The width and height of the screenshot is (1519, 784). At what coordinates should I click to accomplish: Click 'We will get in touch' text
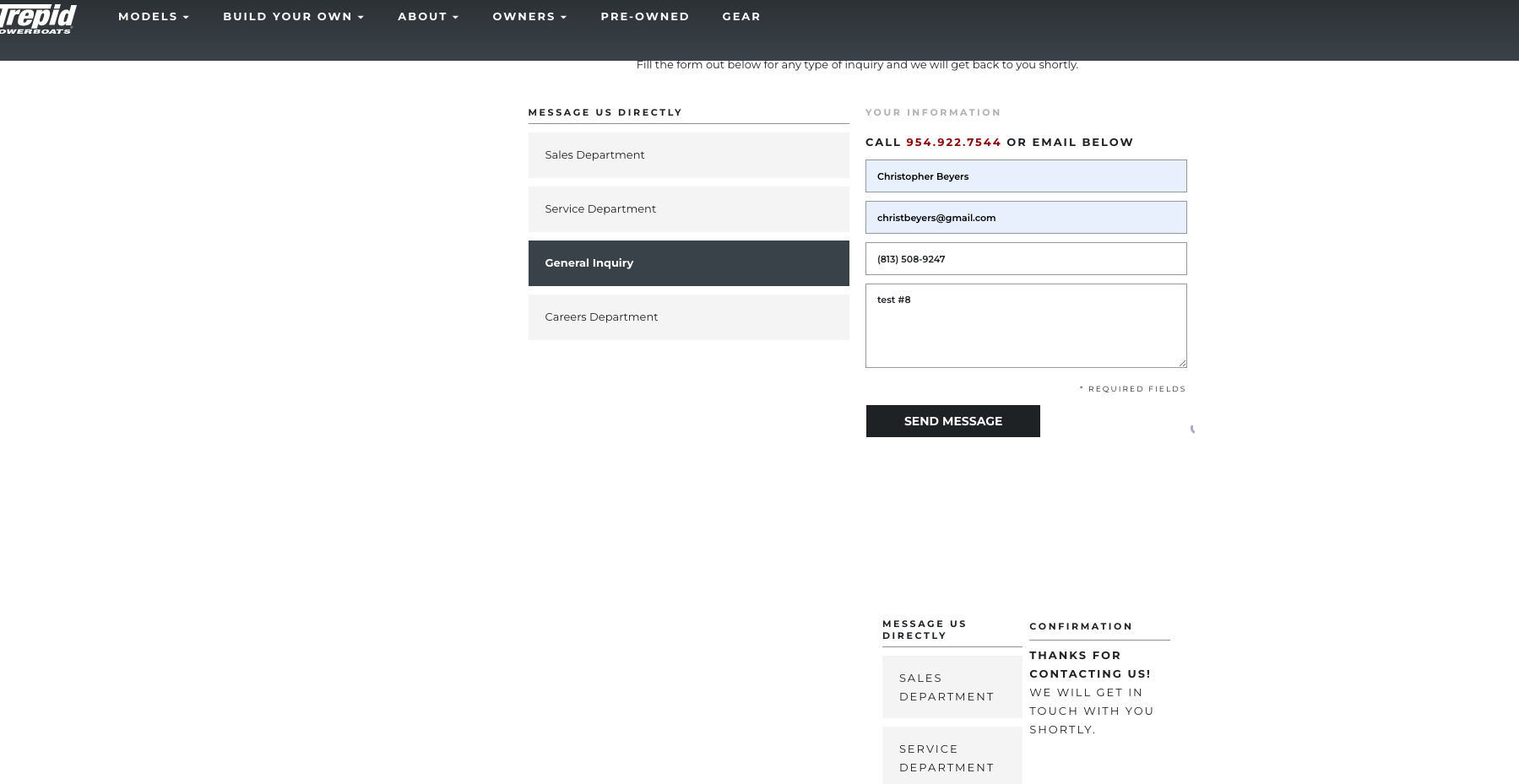pyautogui.click(x=1091, y=711)
